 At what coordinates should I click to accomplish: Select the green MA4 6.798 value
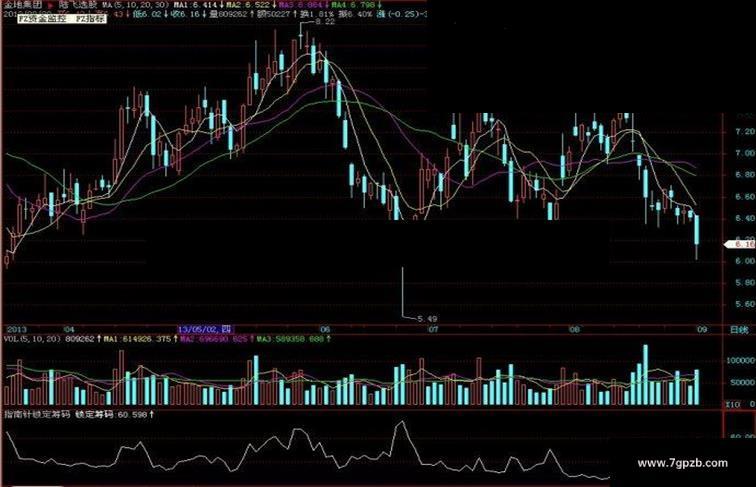[352, 5]
